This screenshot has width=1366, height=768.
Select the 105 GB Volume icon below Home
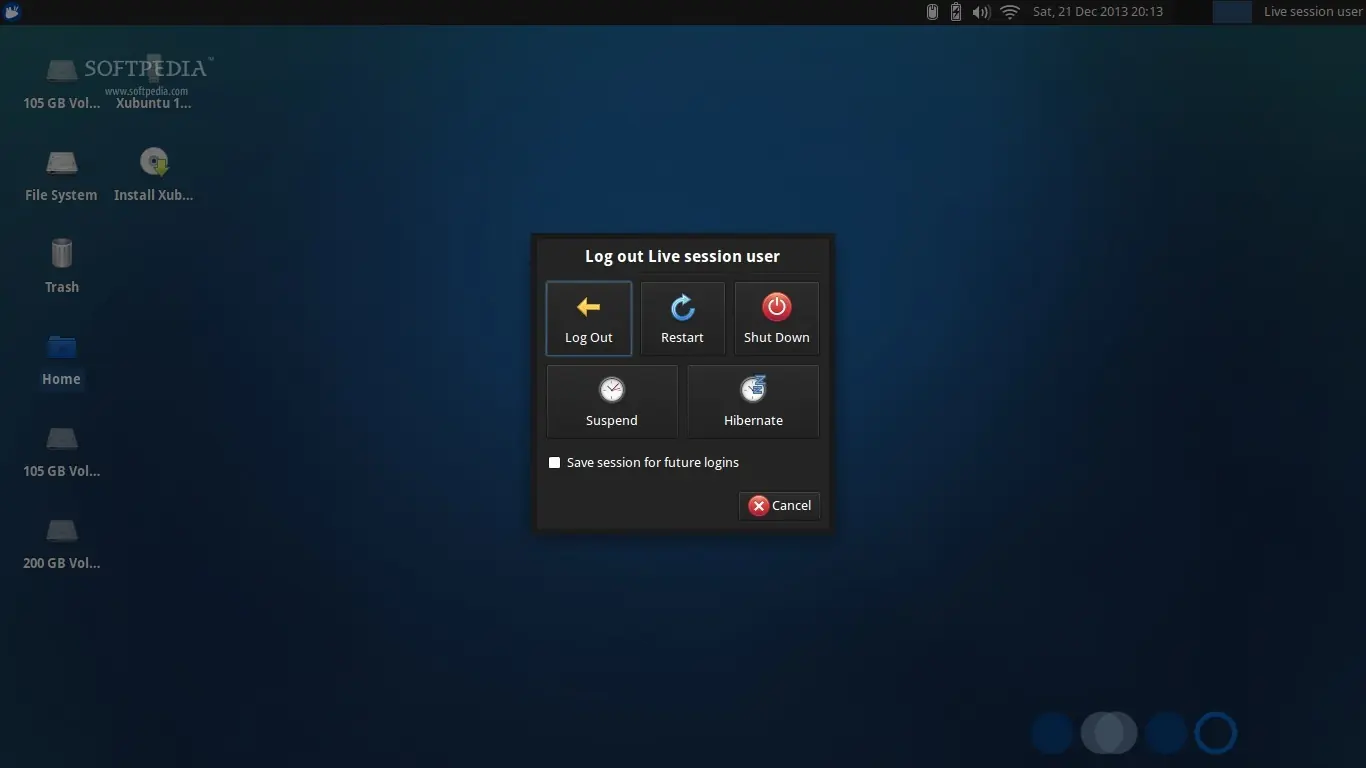[x=61, y=452]
